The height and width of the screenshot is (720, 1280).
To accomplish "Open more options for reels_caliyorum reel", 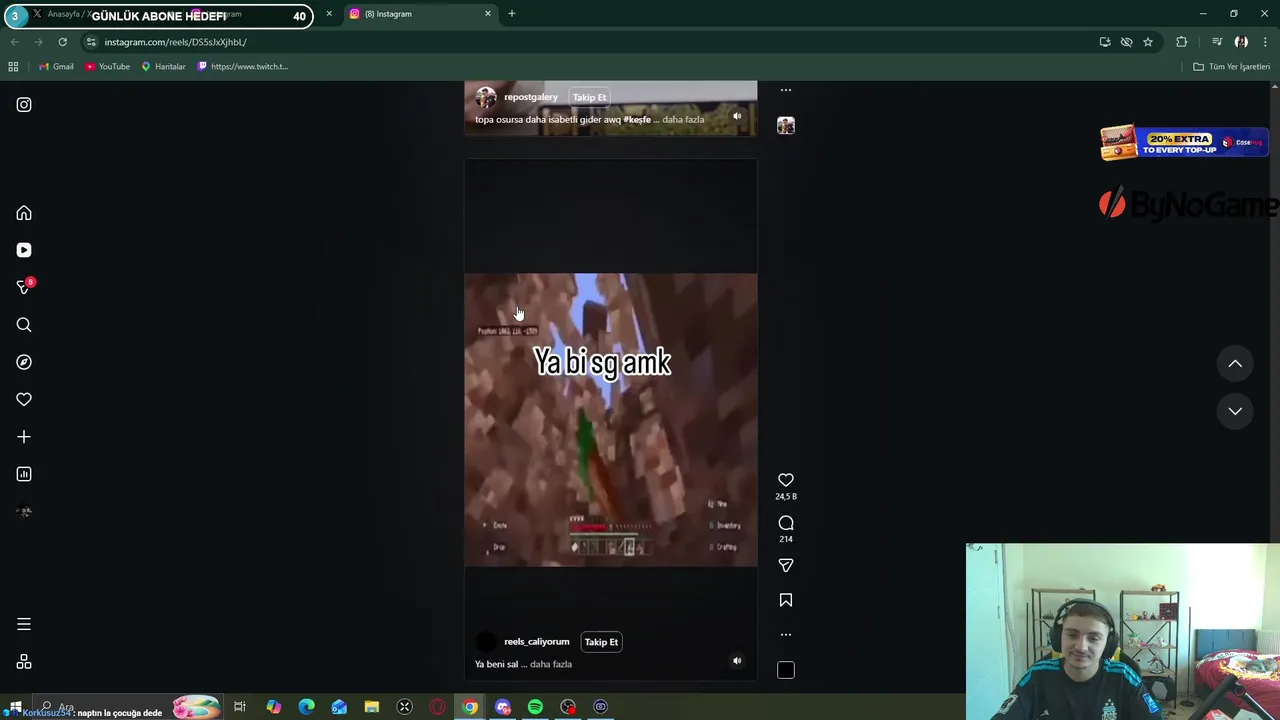I will click(x=786, y=634).
